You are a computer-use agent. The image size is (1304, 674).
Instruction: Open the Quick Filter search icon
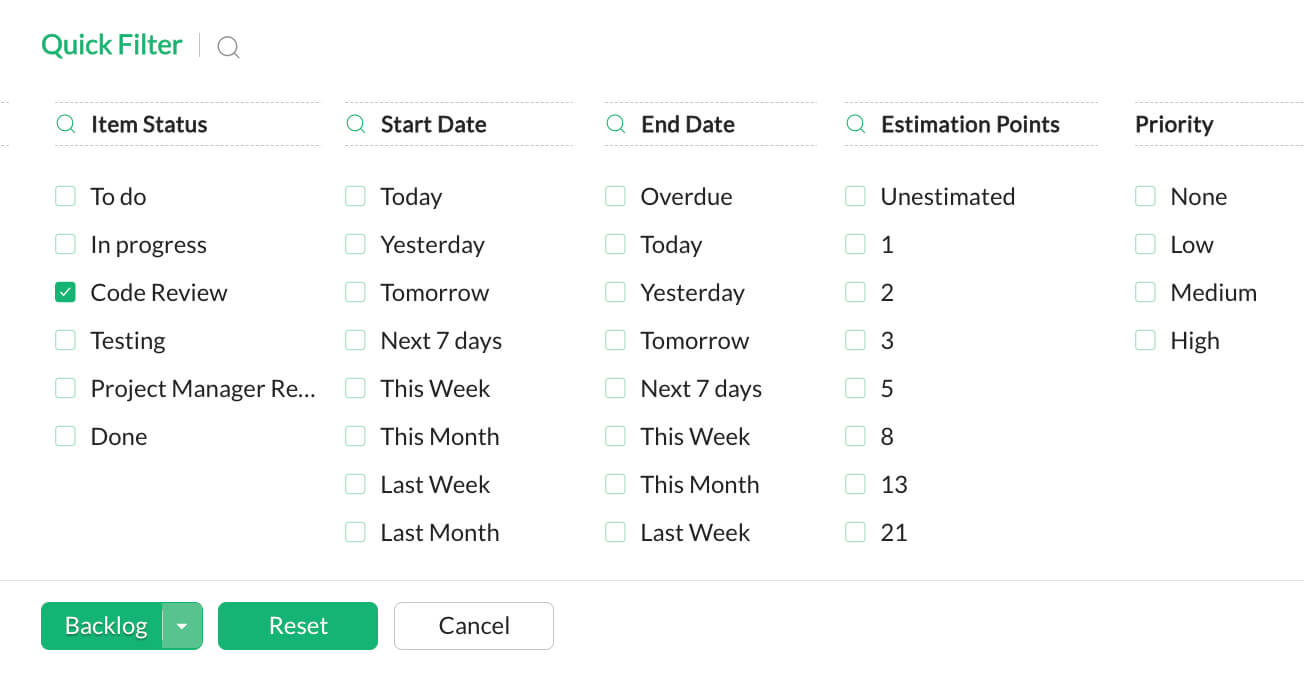click(x=228, y=46)
